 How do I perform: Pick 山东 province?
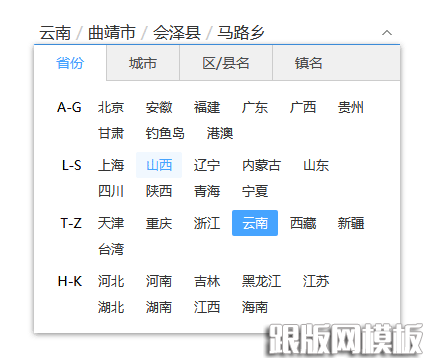(x=316, y=165)
